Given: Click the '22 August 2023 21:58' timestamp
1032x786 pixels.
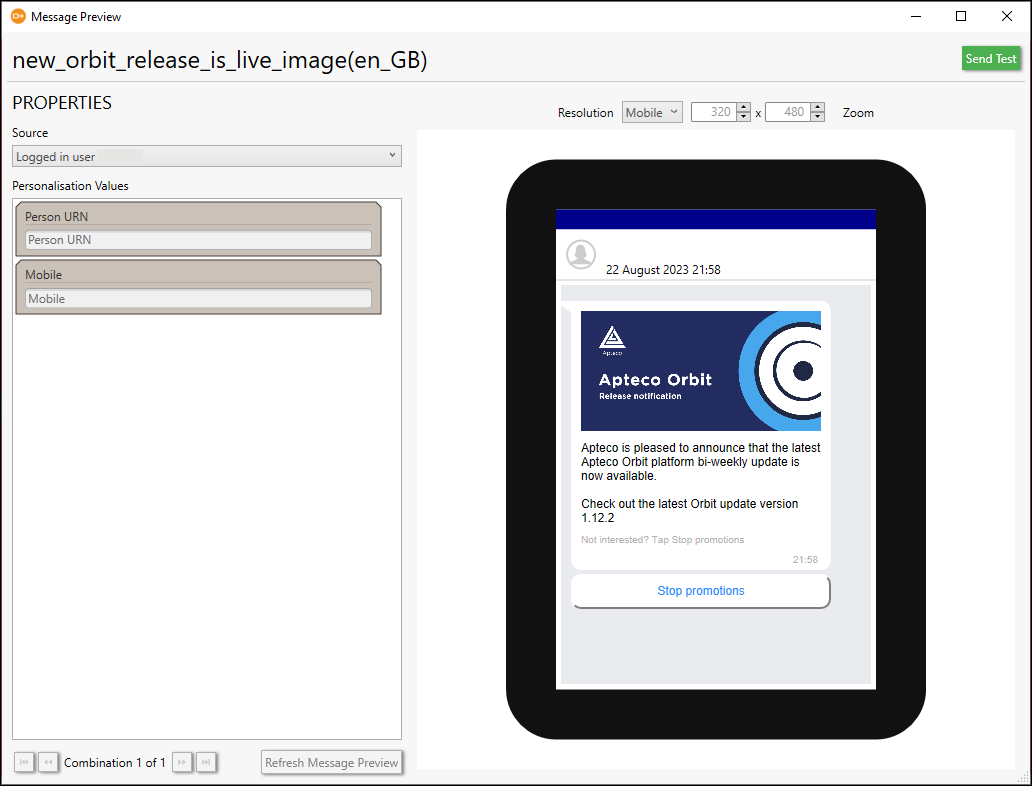Looking at the screenshot, I should point(663,270).
